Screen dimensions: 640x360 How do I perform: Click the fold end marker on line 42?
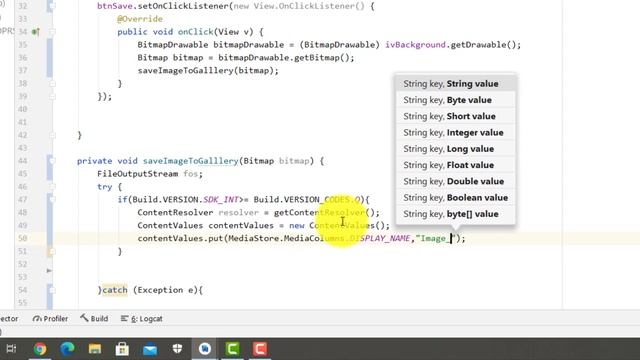point(52,135)
